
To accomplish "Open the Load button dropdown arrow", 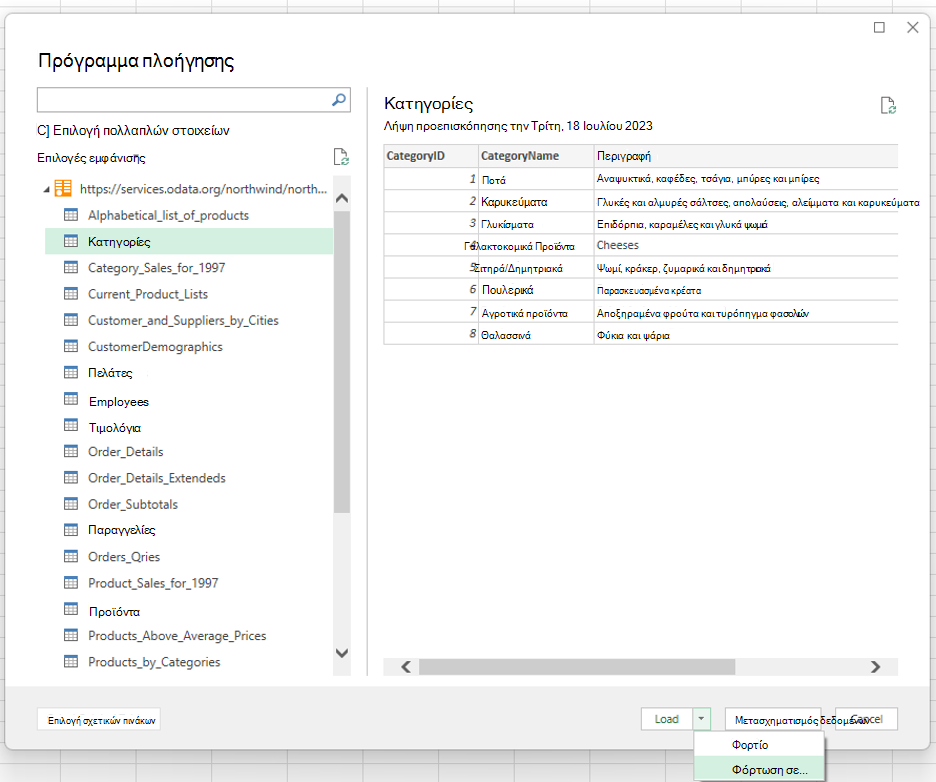I will tap(702, 719).
